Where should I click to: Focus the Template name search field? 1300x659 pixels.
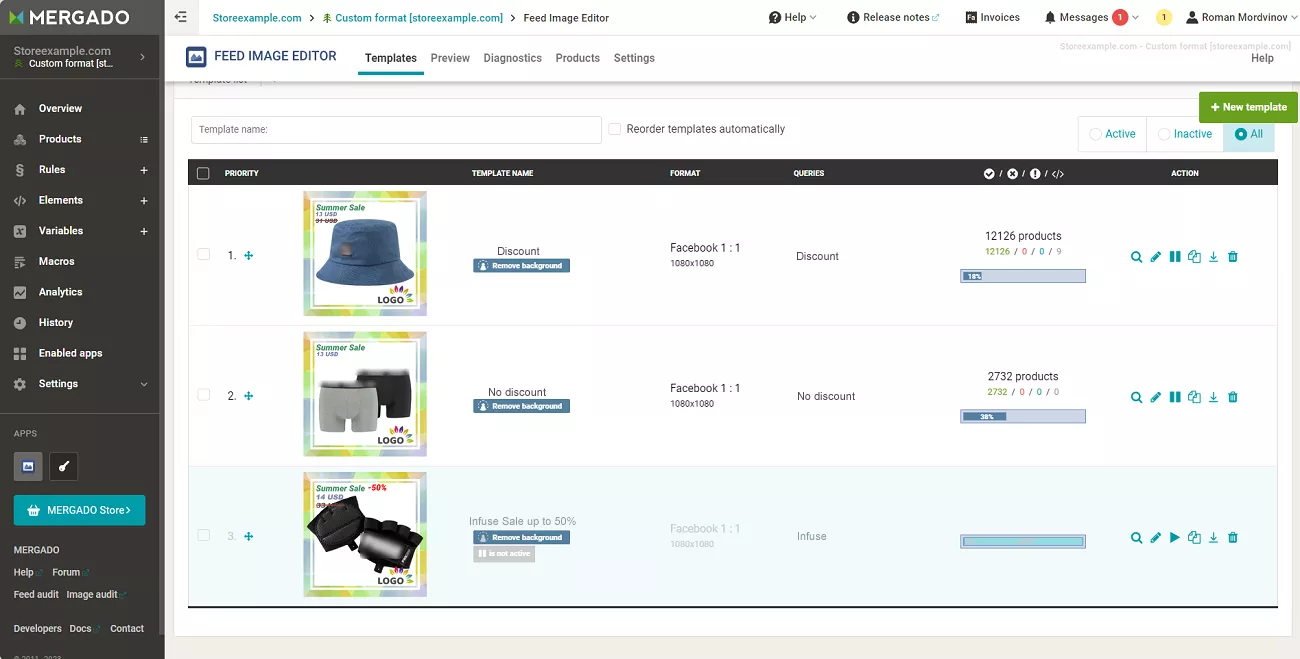[x=396, y=130]
